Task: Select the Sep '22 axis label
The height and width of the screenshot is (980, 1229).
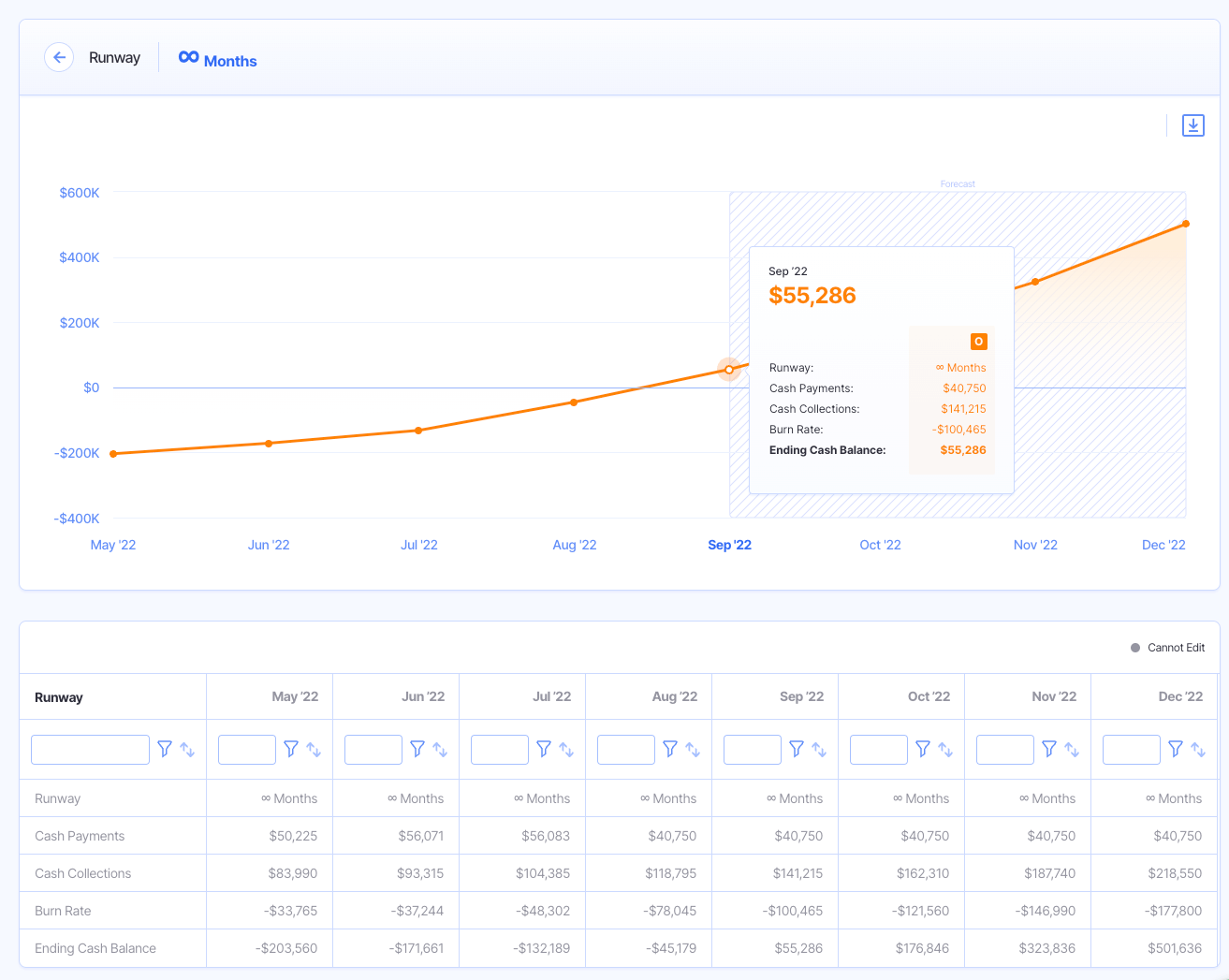Action: 730,544
